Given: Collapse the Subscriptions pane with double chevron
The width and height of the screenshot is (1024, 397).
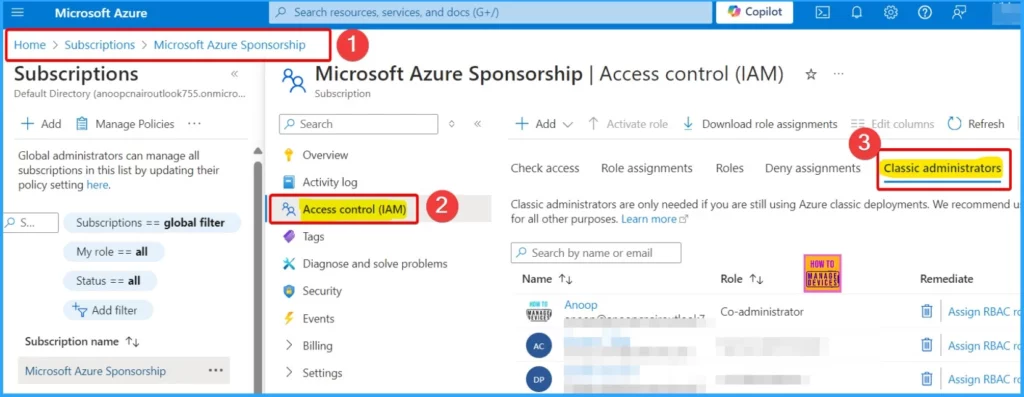Looking at the screenshot, I should point(234,74).
